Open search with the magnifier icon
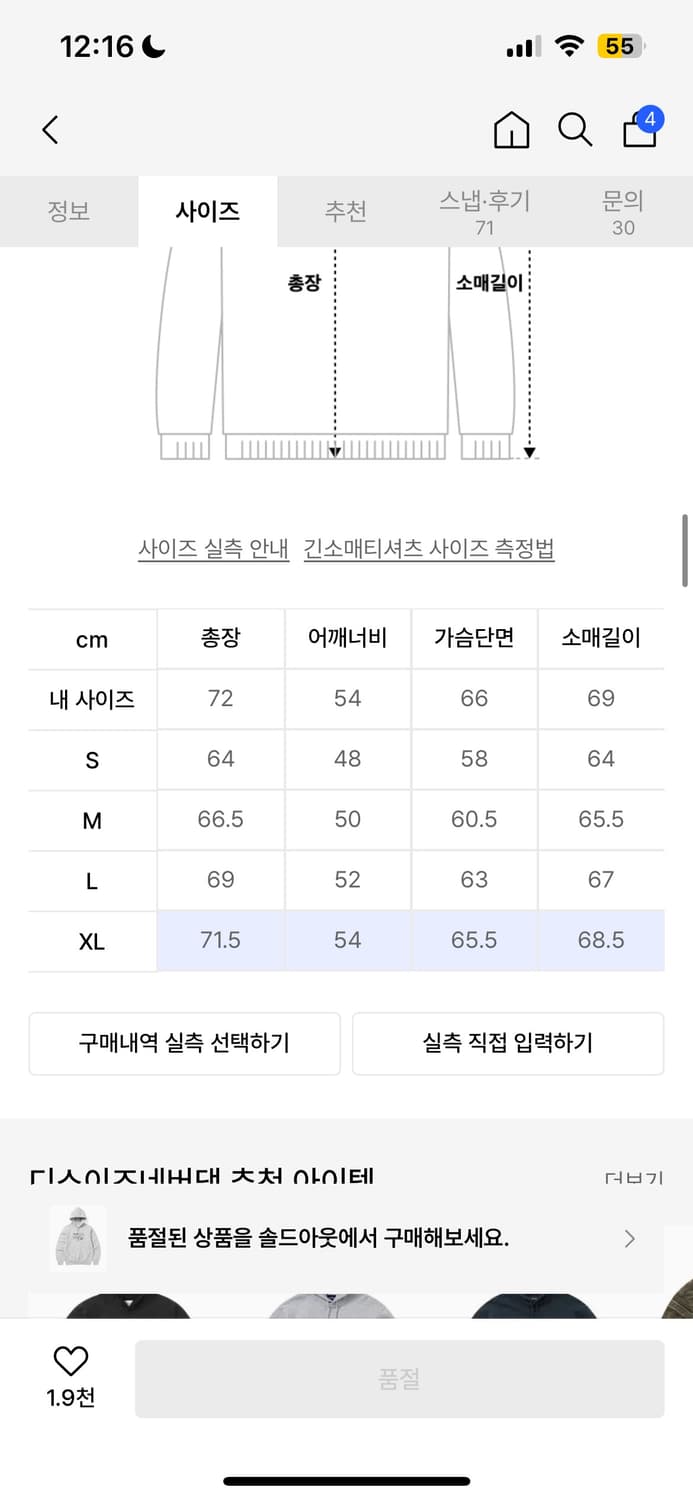Screen dimensions: 693x1500 575,130
